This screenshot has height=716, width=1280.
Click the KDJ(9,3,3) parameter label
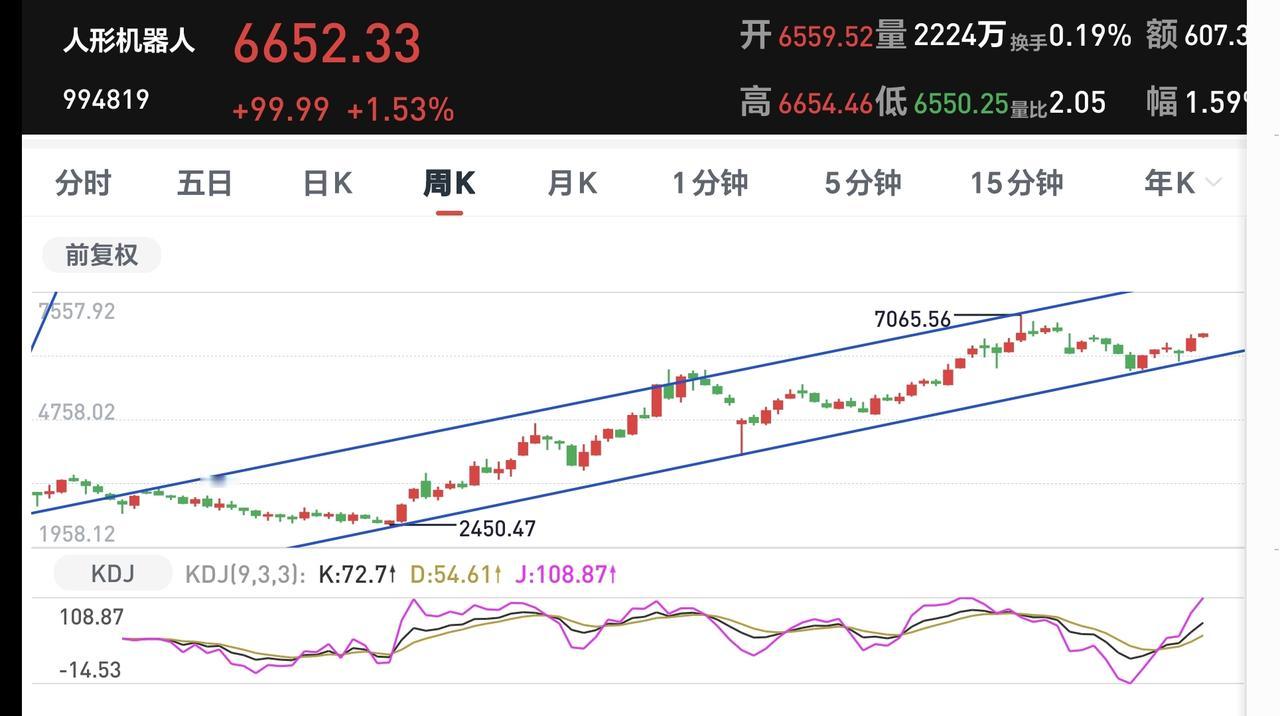pyautogui.click(x=244, y=574)
